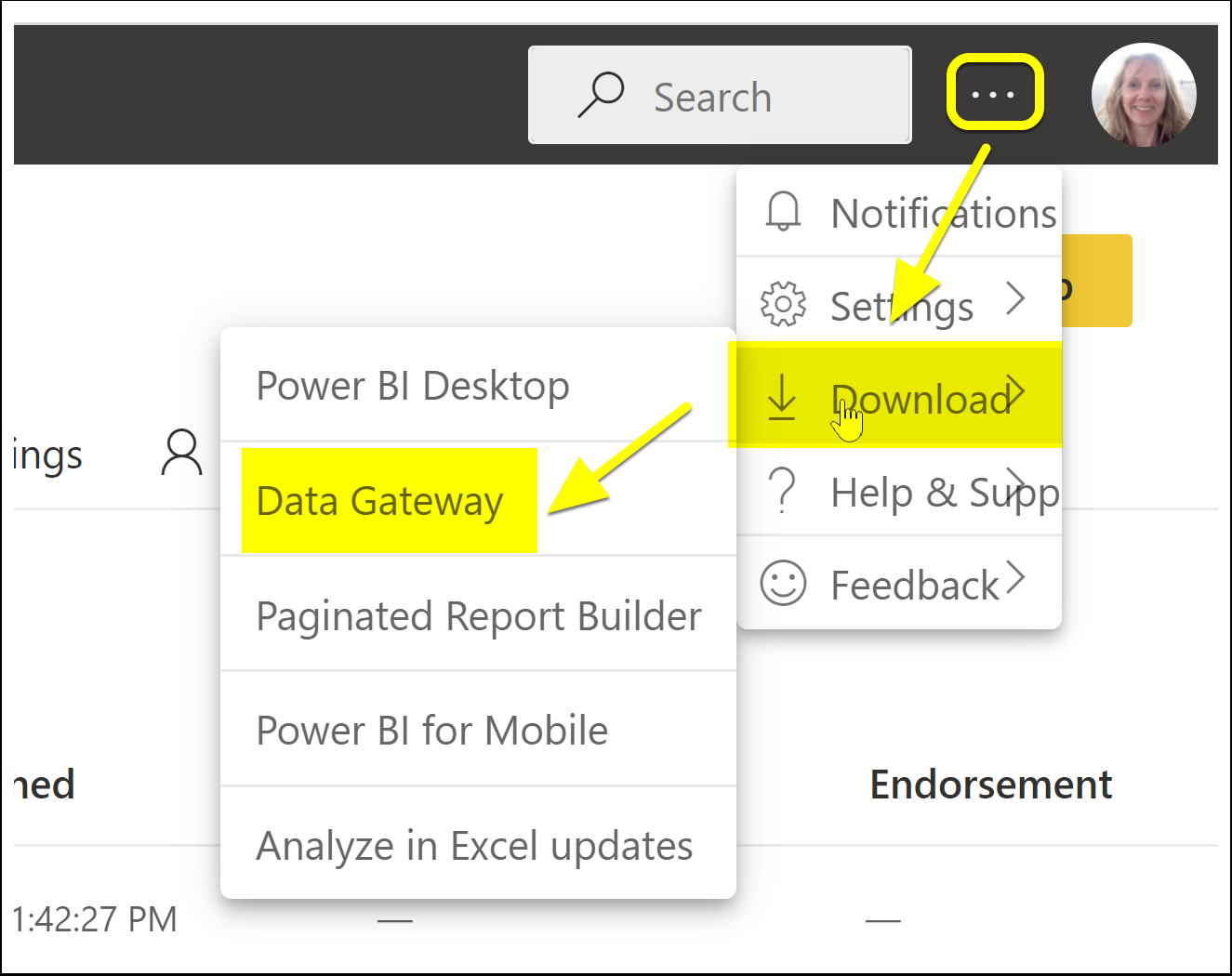Click the Settings gear icon
The width and height of the screenshot is (1232, 976).
click(783, 304)
